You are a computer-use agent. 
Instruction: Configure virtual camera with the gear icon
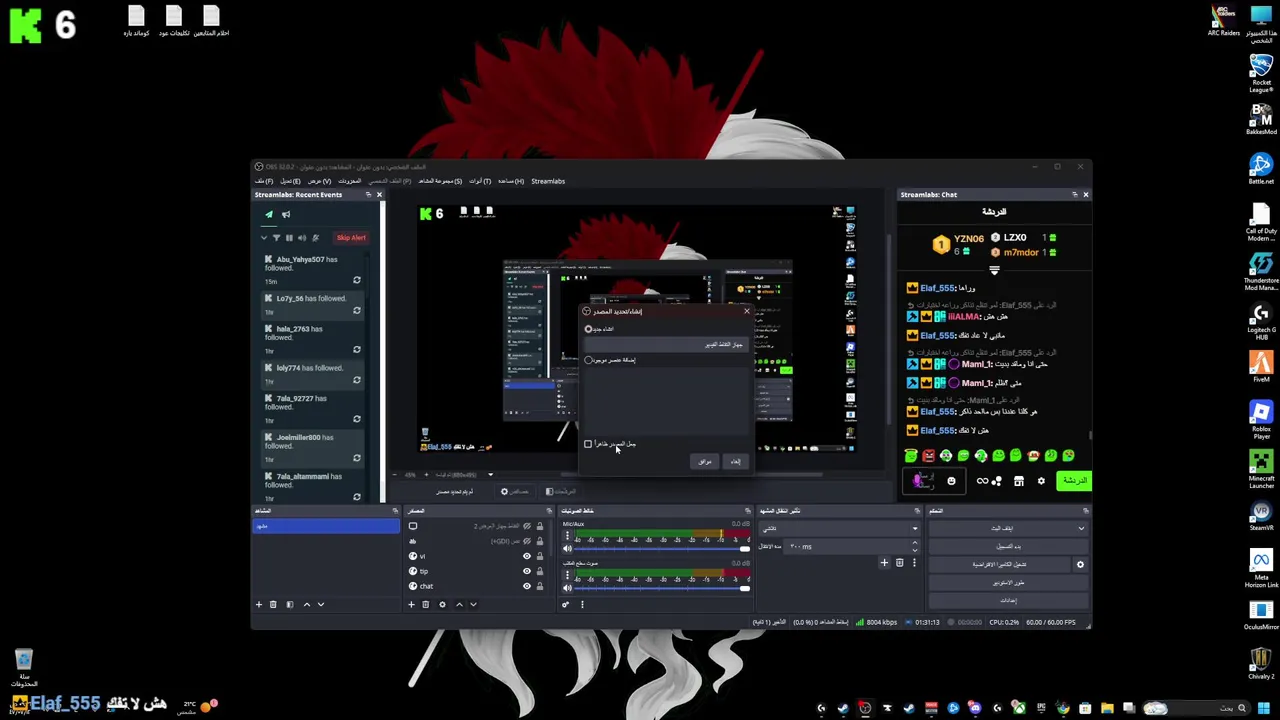[1080, 564]
